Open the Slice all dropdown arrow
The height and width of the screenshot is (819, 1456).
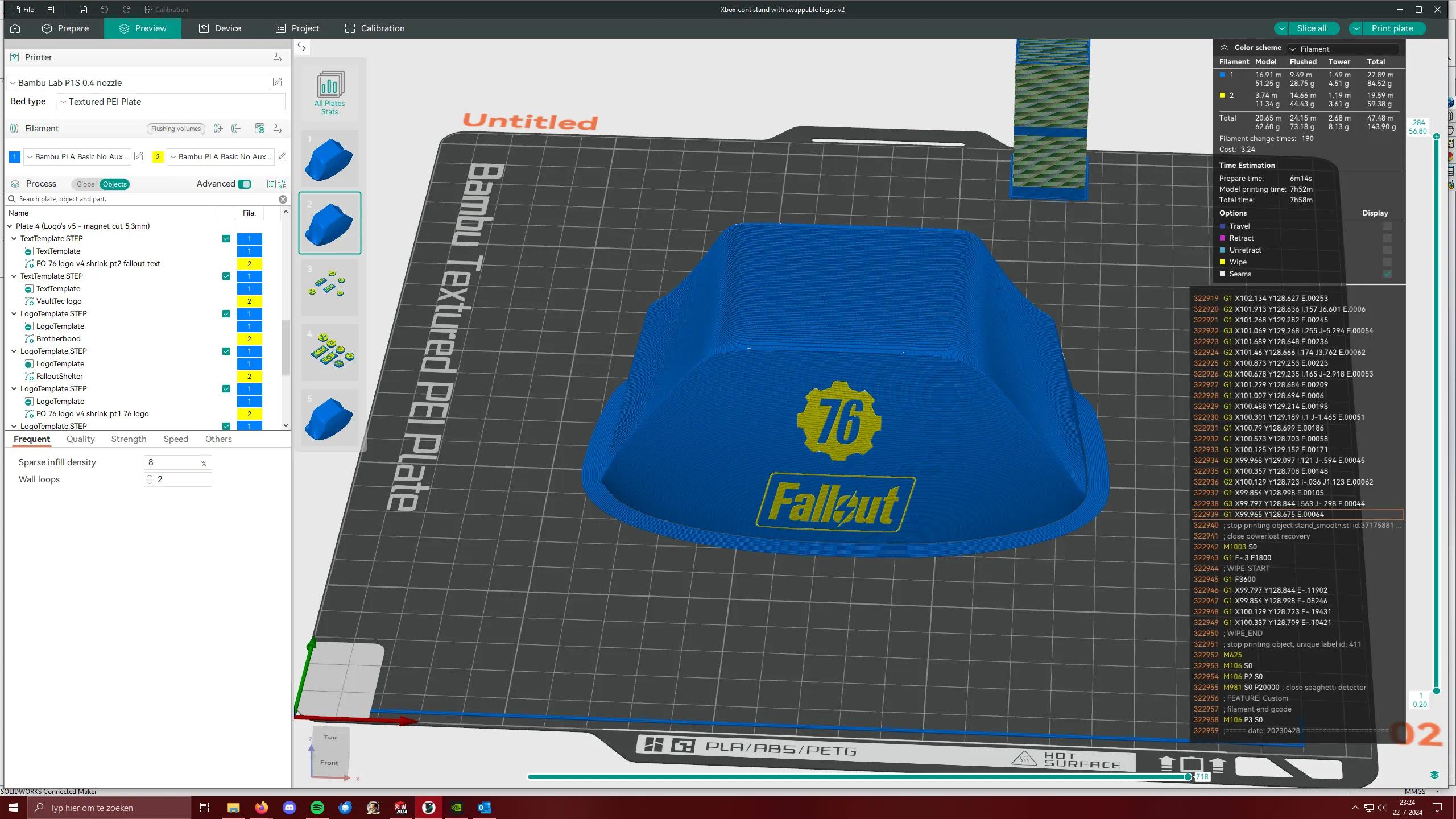(1281, 28)
